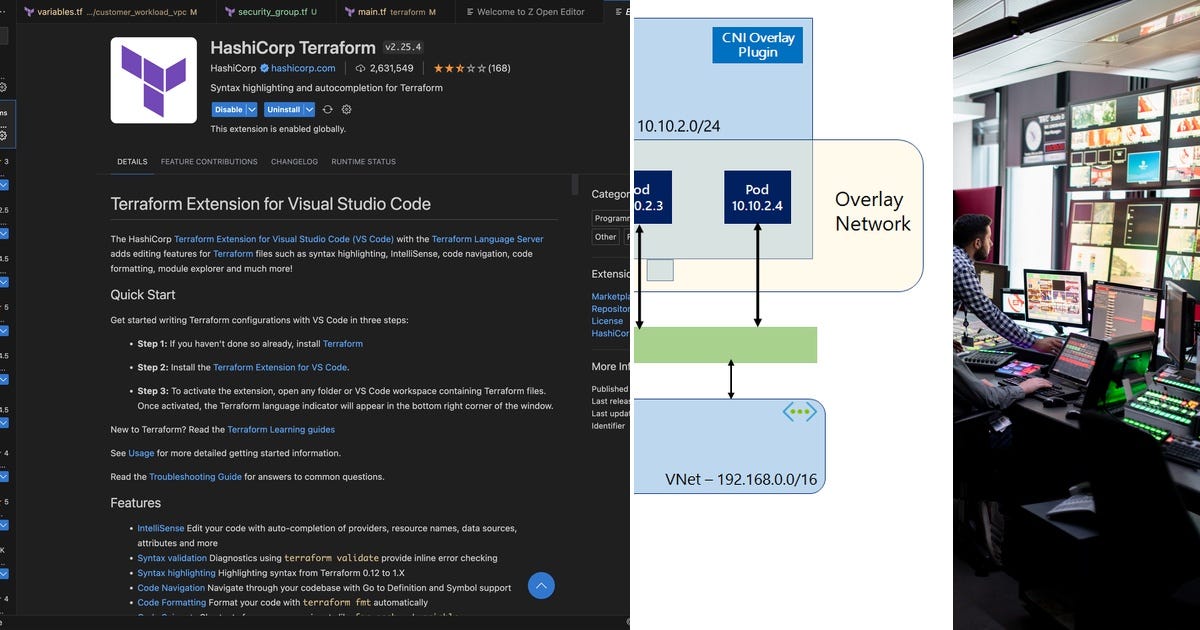
Task: Switch to the FEATURE CONTRIBUTIONS tab
Action: pos(209,161)
